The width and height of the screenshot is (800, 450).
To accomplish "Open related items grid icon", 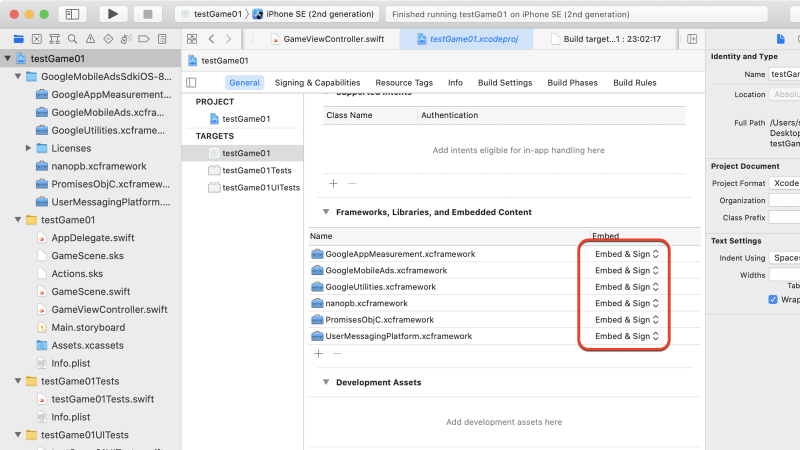I will 192,39.
